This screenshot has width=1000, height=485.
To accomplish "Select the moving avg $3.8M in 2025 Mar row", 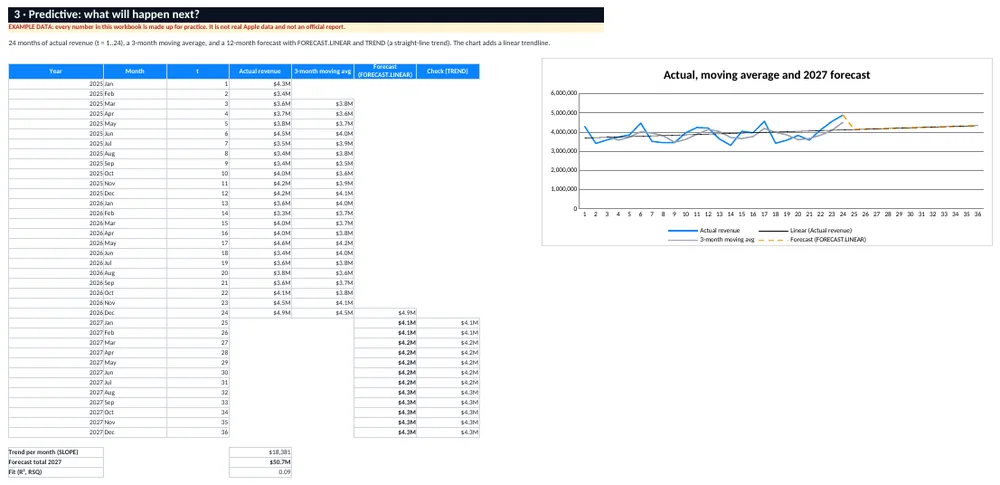I will (323, 103).
